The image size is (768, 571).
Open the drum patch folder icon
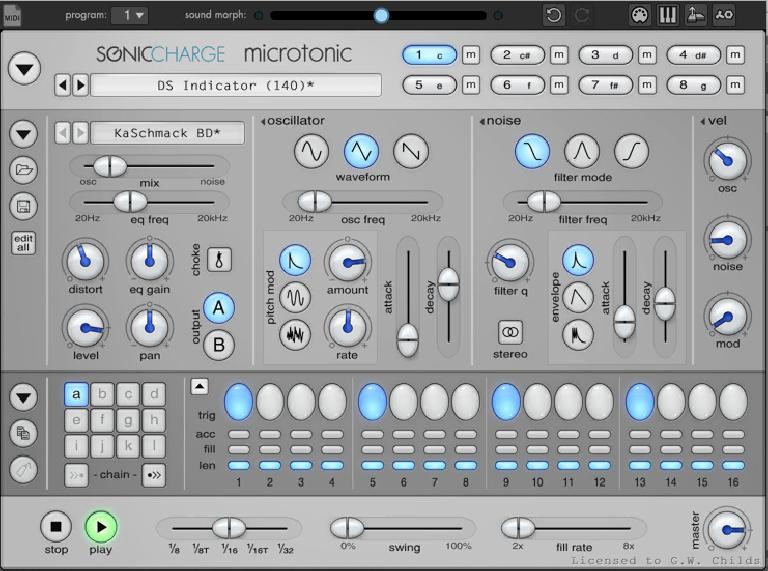pyautogui.click(x=24, y=170)
